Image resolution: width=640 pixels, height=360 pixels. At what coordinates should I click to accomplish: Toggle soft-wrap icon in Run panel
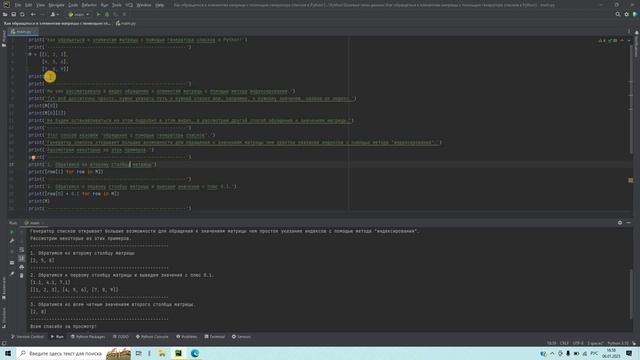(x=22, y=250)
